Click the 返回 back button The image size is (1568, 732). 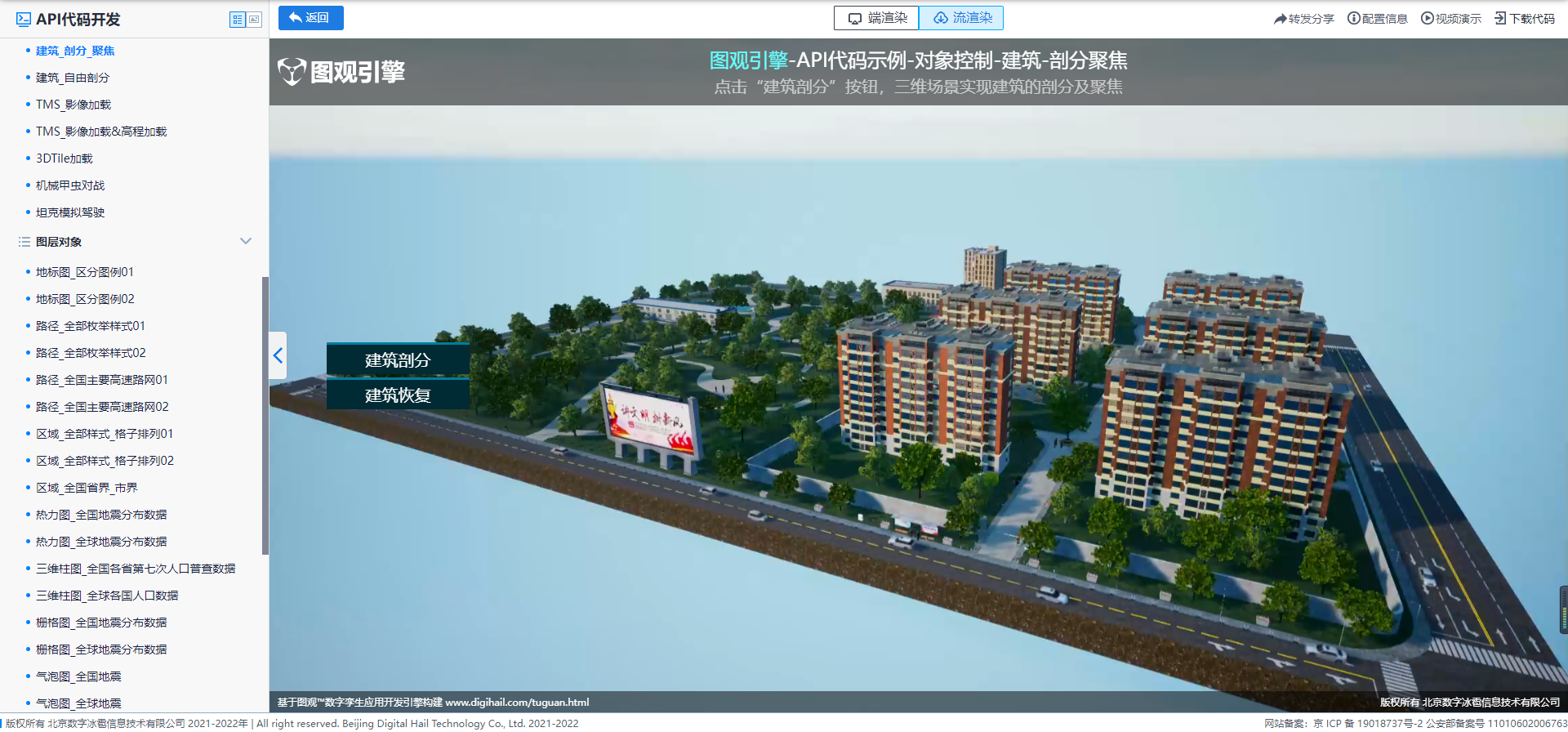(311, 18)
